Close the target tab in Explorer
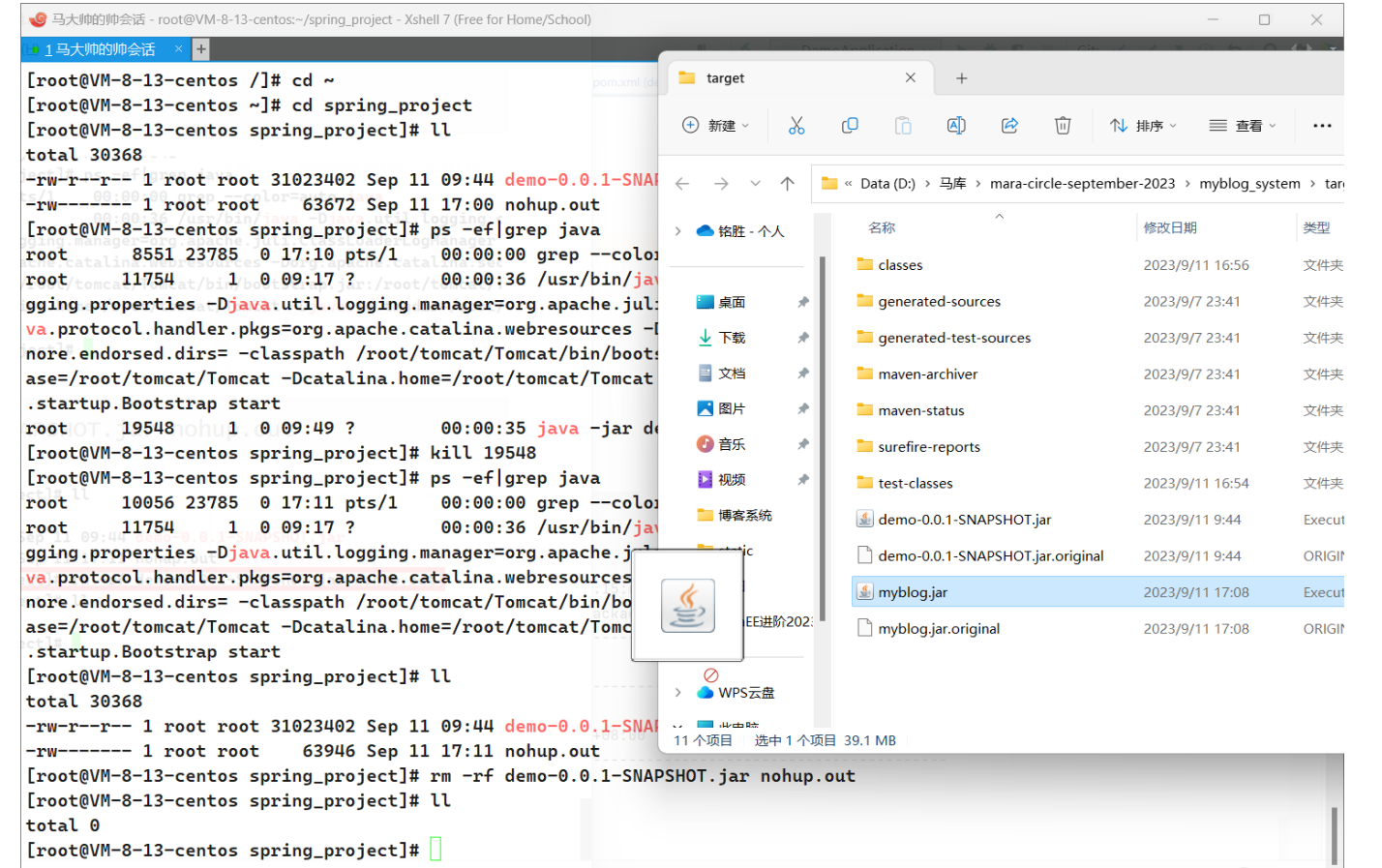1382x868 pixels. point(910,77)
